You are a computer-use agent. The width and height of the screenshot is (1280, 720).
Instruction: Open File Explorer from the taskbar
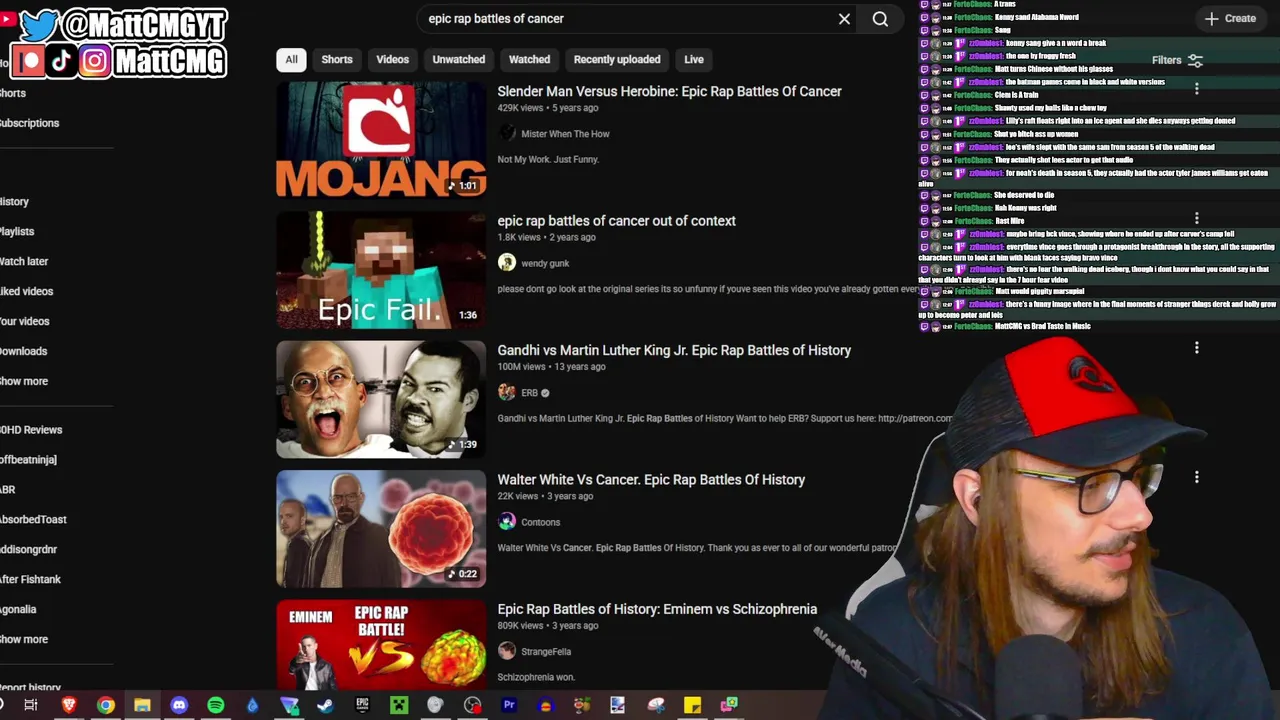(142, 705)
